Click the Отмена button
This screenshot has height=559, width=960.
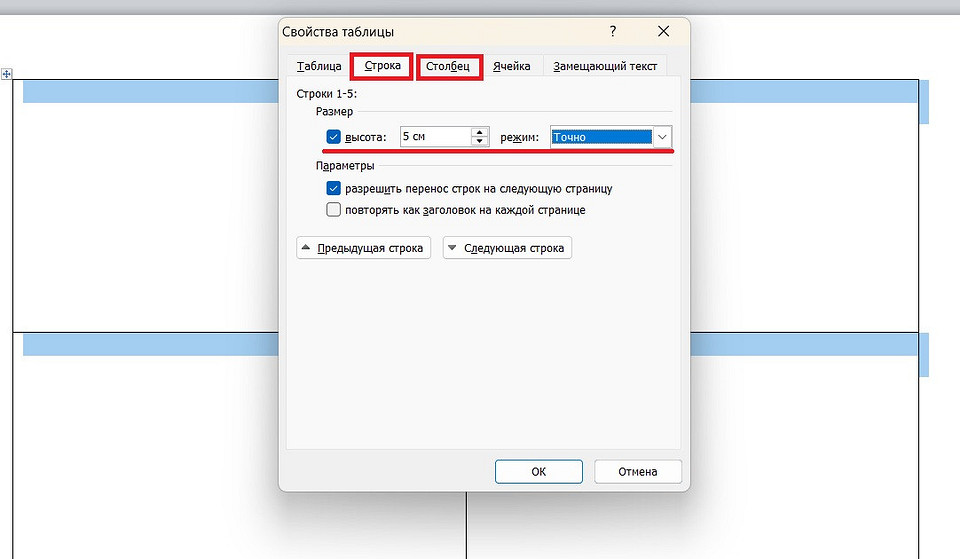[638, 471]
